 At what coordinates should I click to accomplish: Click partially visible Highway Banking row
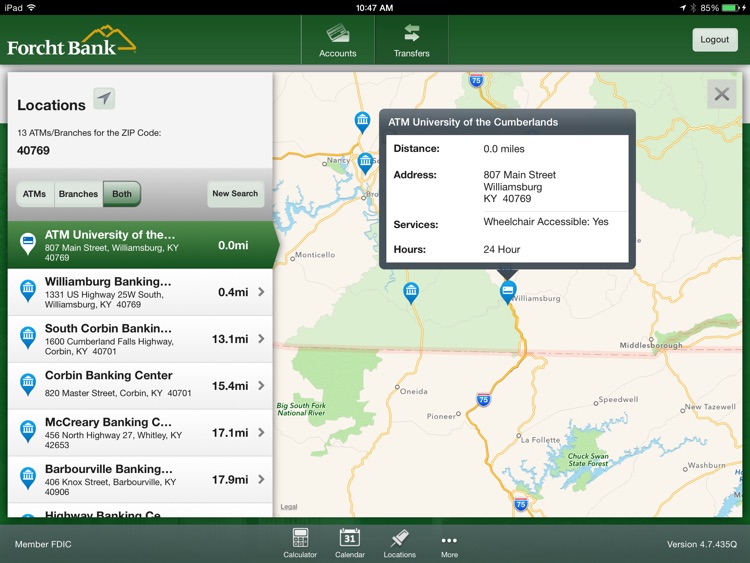point(140,510)
